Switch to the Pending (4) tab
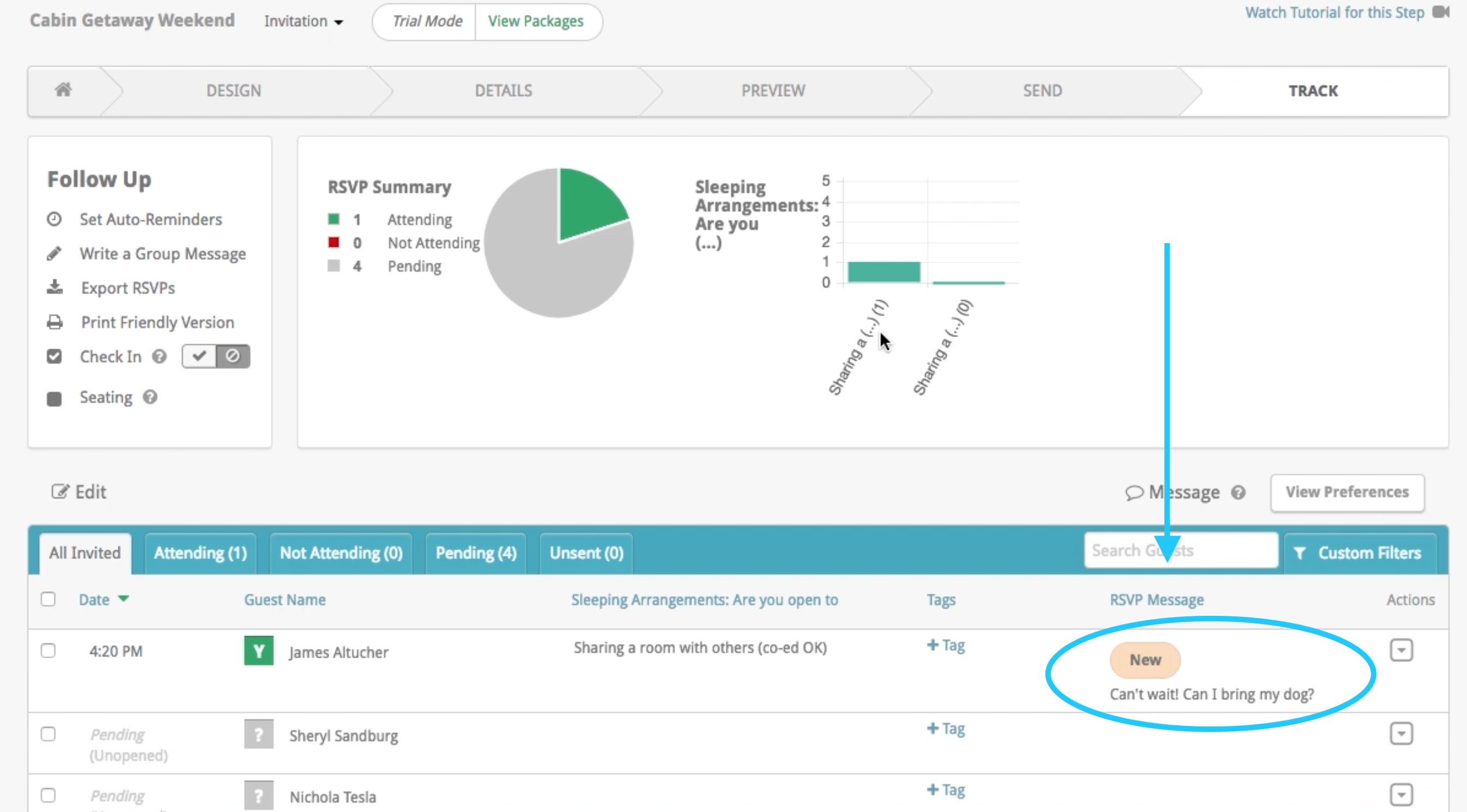This screenshot has height=812, width=1467. [476, 553]
